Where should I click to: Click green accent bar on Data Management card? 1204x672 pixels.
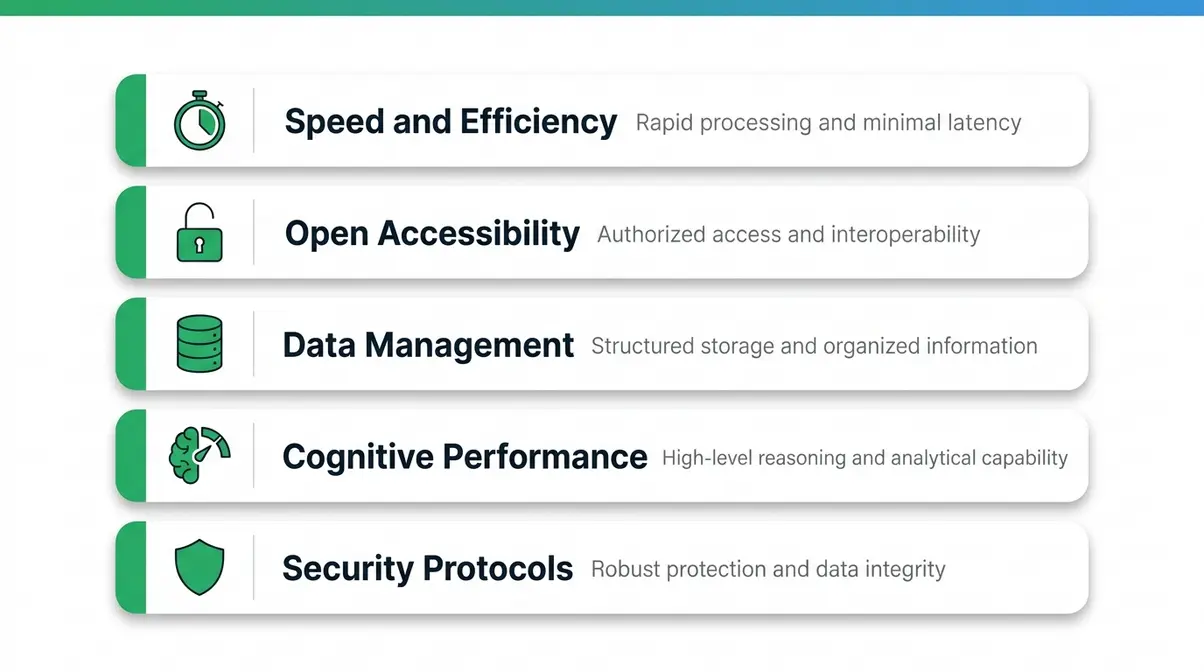pos(131,344)
